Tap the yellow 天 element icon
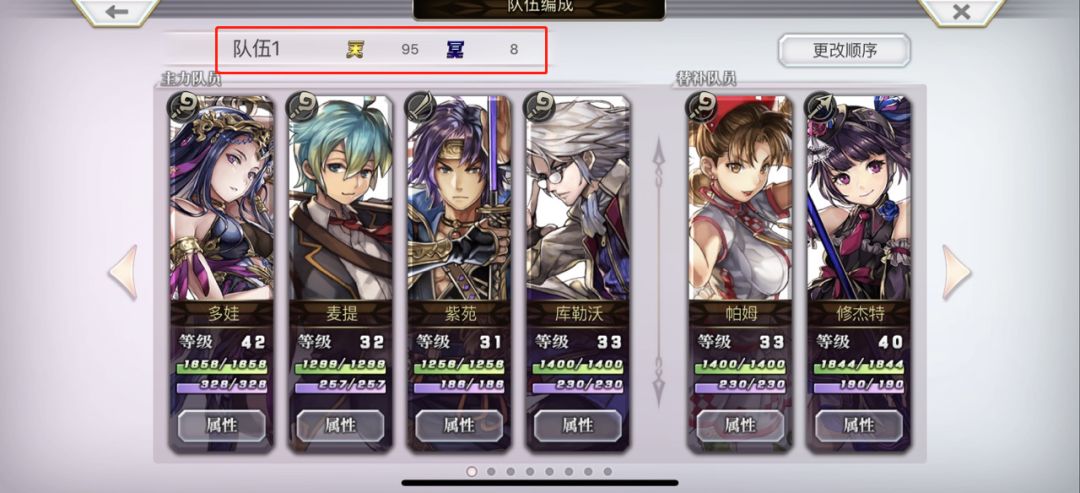 coord(355,49)
